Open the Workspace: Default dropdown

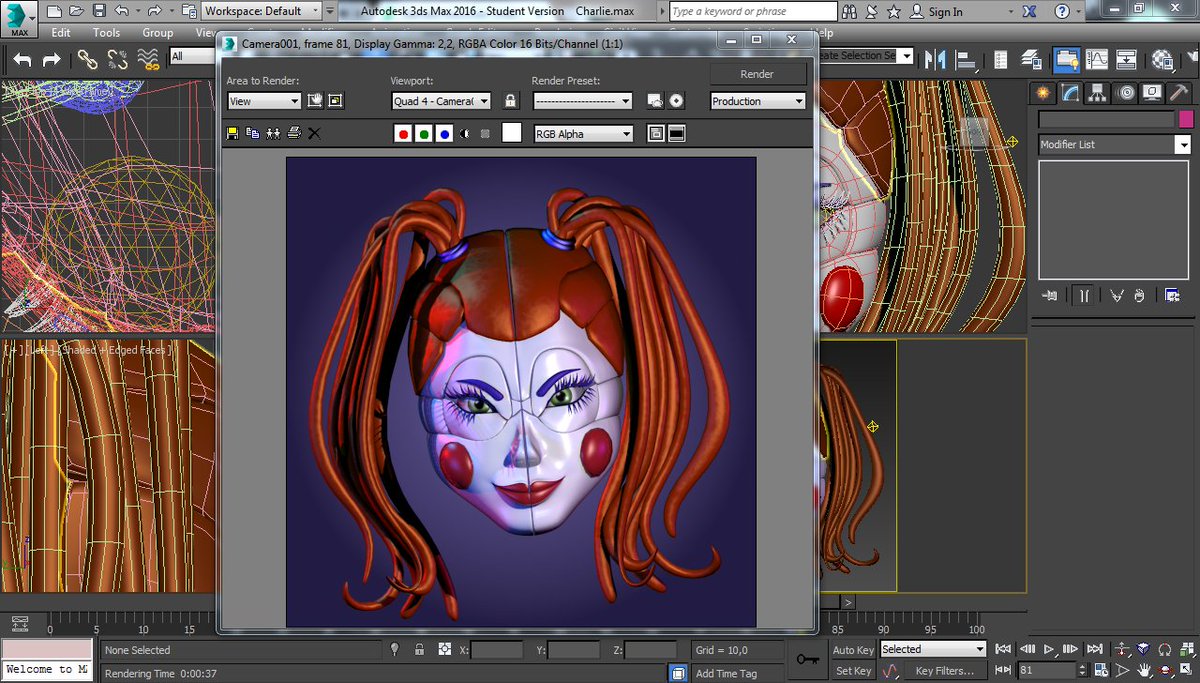click(x=262, y=11)
